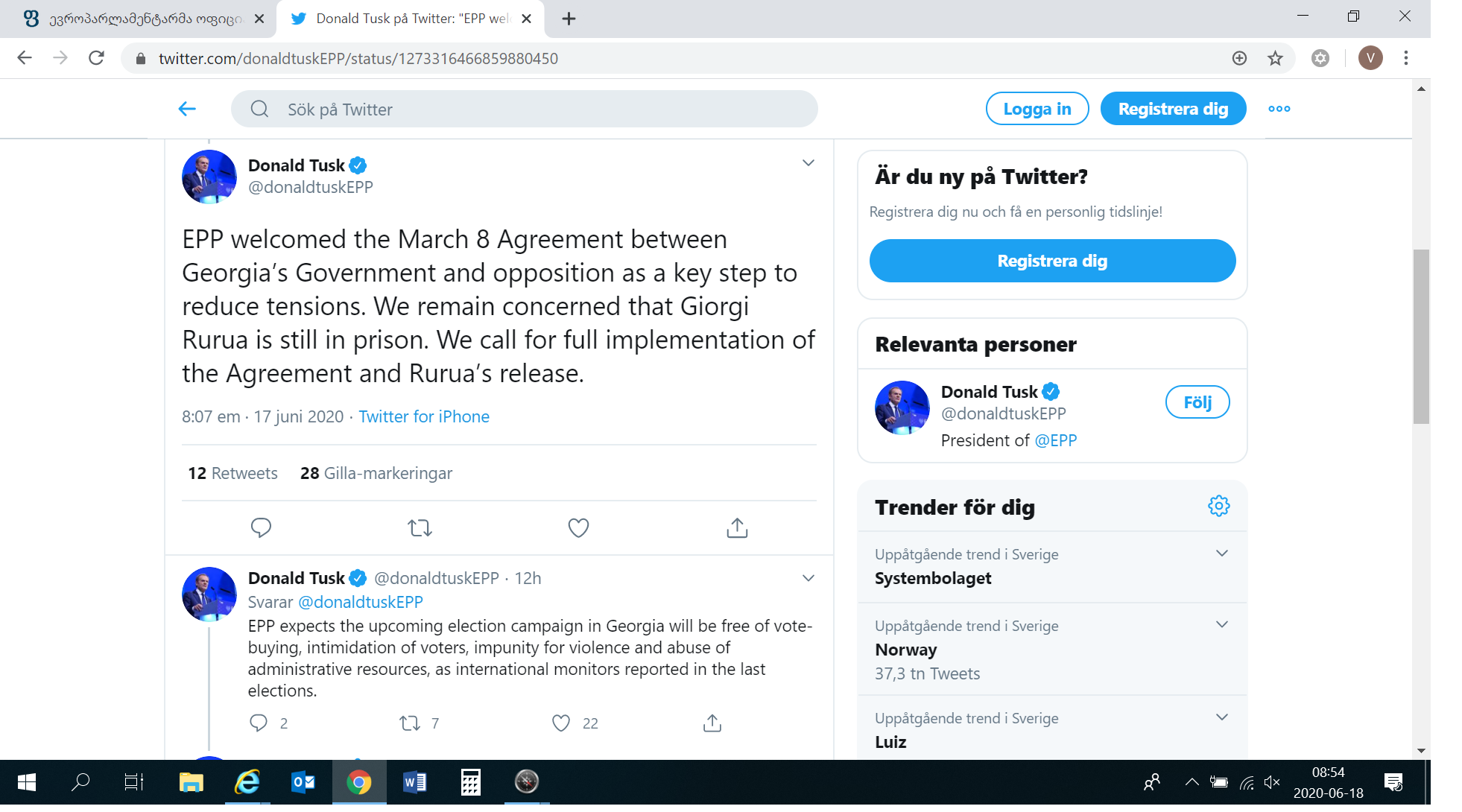
Task: Bookmark this page with star icon
Action: [x=1275, y=58]
